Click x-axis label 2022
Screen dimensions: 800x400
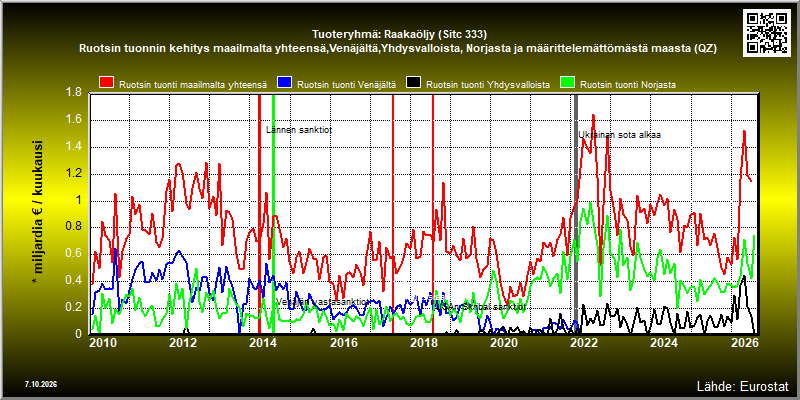click(x=583, y=342)
